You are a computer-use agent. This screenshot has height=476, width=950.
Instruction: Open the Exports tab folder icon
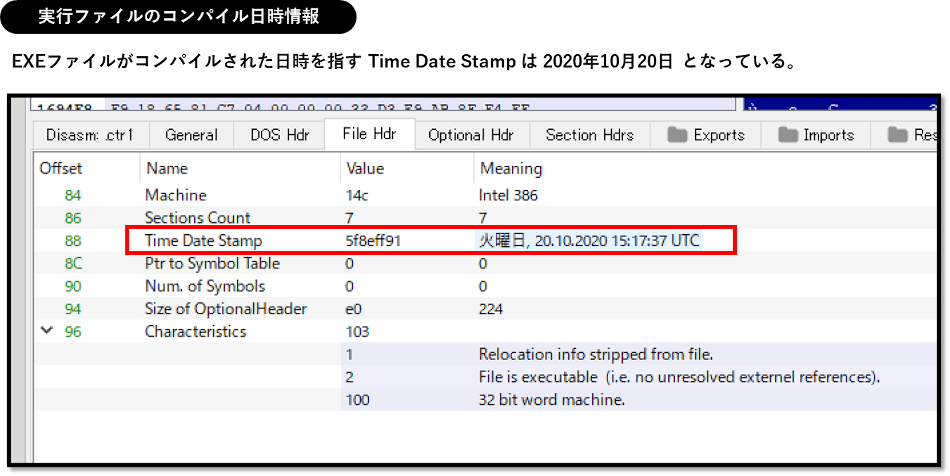point(678,135)
